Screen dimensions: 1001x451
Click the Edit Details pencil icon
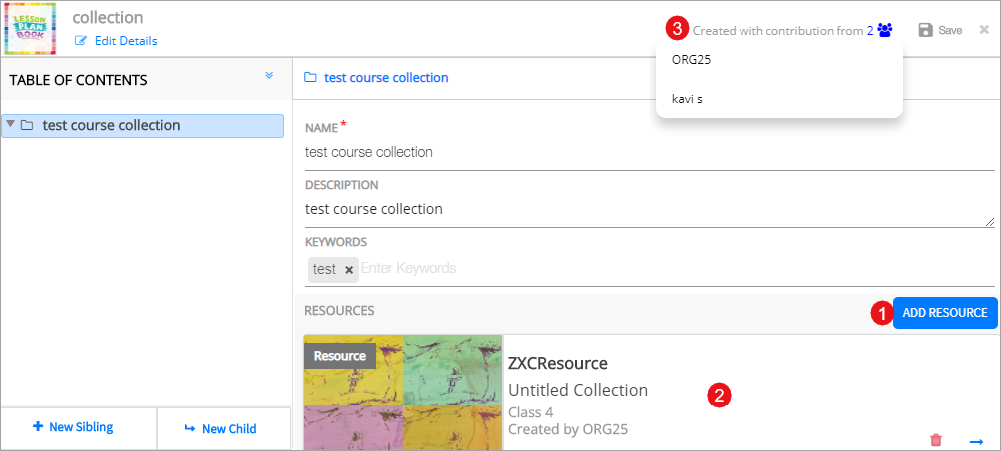pos(82,41)
